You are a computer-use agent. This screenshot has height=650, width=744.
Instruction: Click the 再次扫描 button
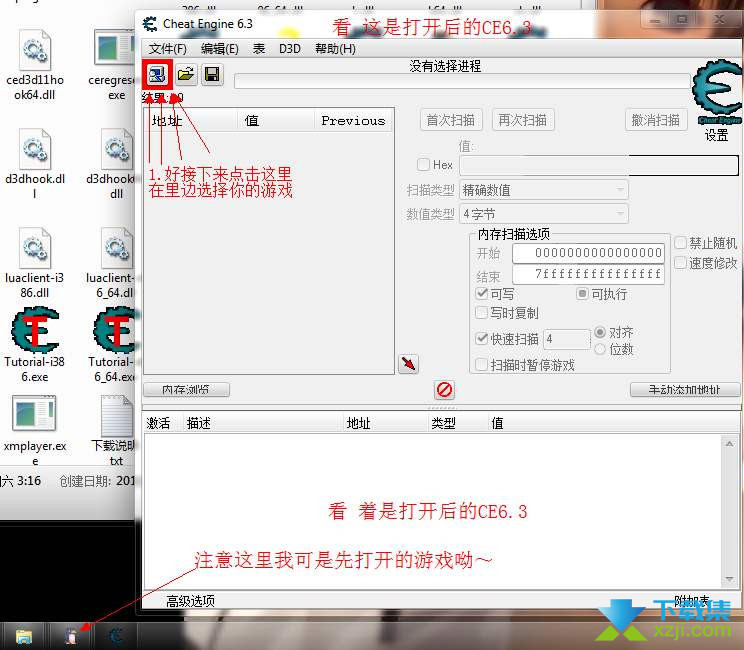tap(523, 120)
